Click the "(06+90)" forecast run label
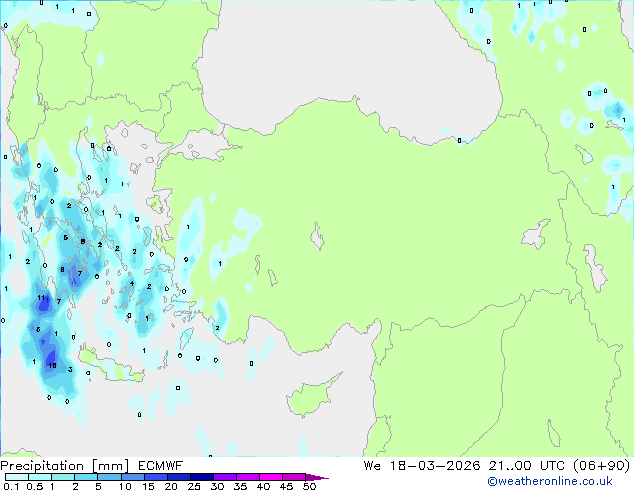Screen dimensions: 634x490 [601, 466]
